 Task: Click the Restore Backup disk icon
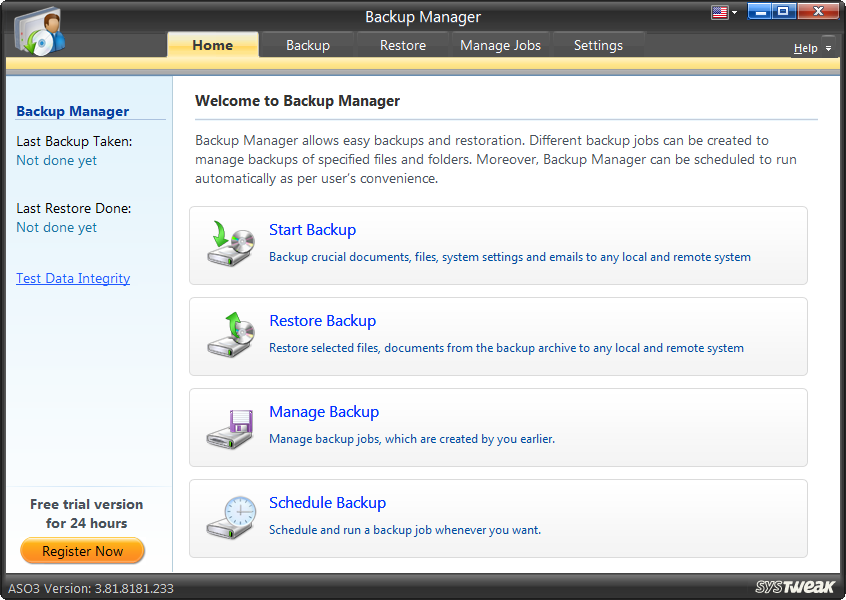tap(230, 334)
